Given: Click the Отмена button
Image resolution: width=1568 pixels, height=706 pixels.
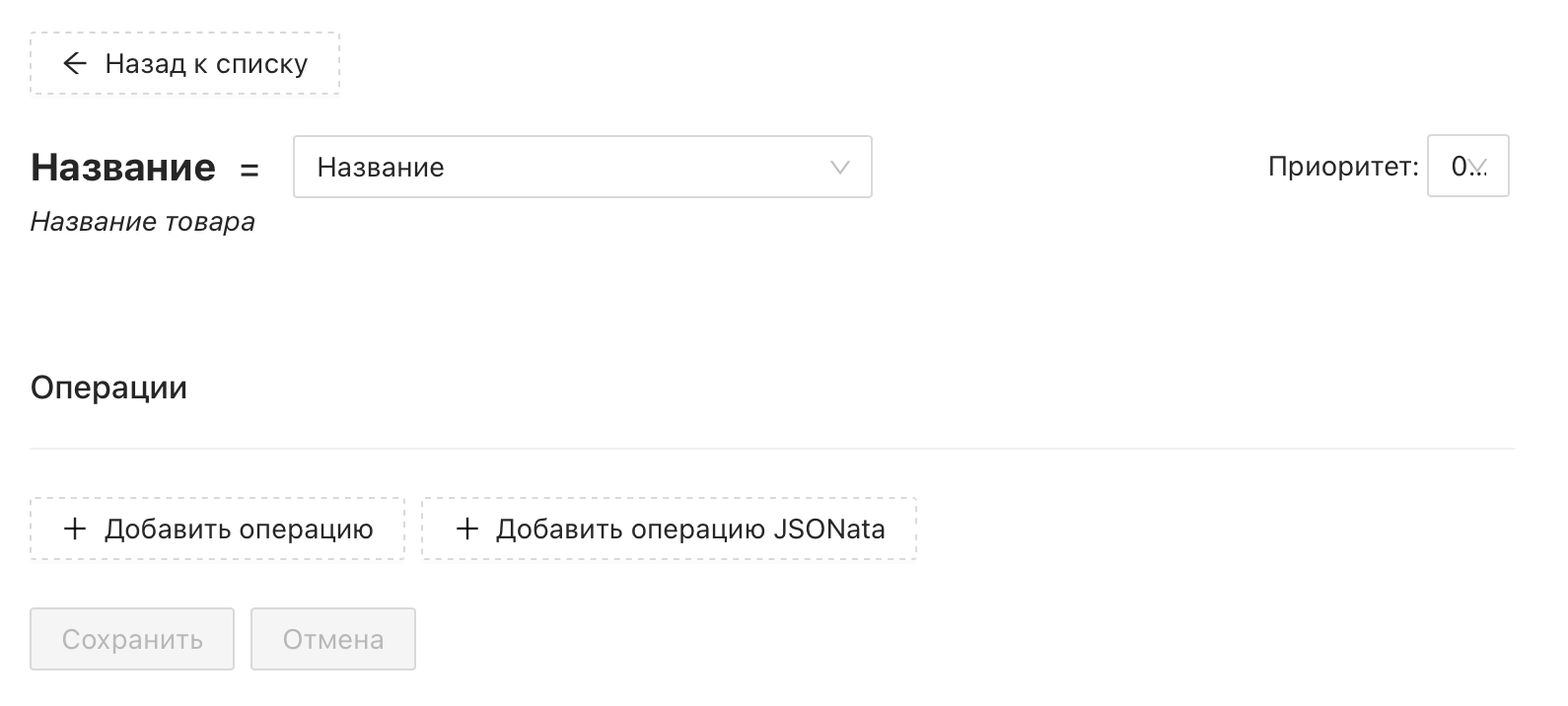Looking at the screenshot, I should 333,639.
